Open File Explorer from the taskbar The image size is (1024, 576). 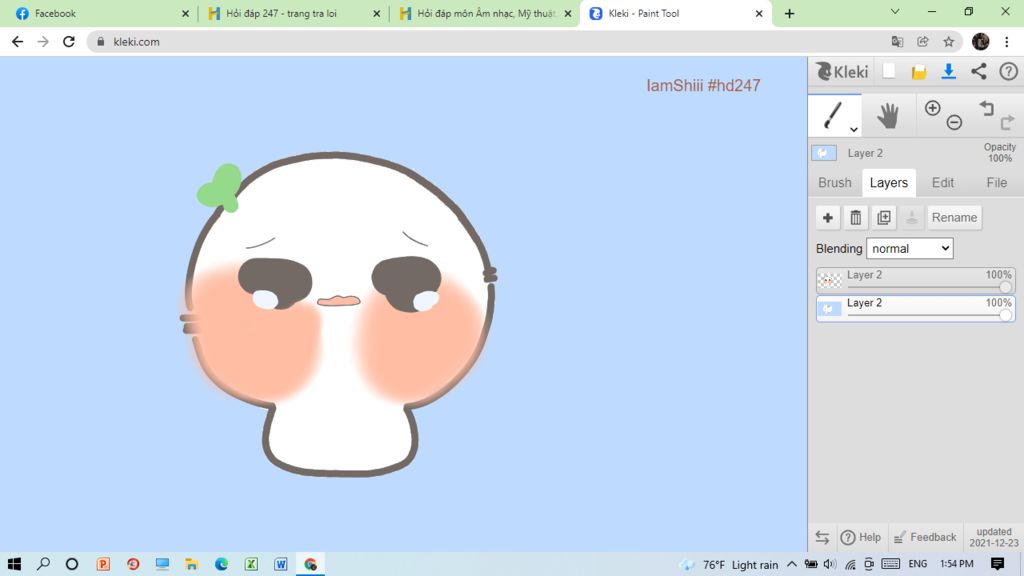(191, 564)
